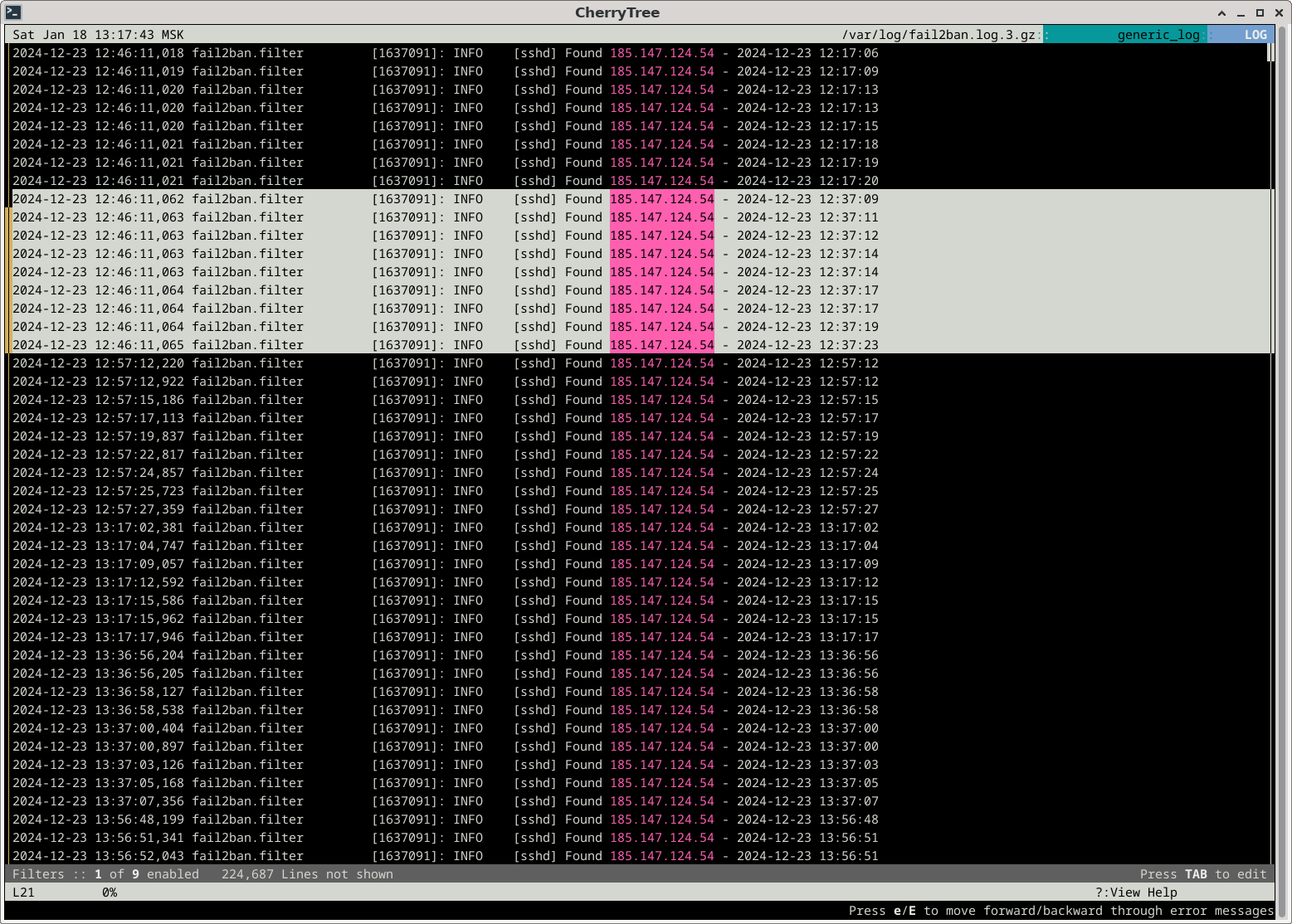This screenshot has height=924, width=1292.
Task: Click the highlighted pink IP at 12:37:09
Action: point(661,199)
